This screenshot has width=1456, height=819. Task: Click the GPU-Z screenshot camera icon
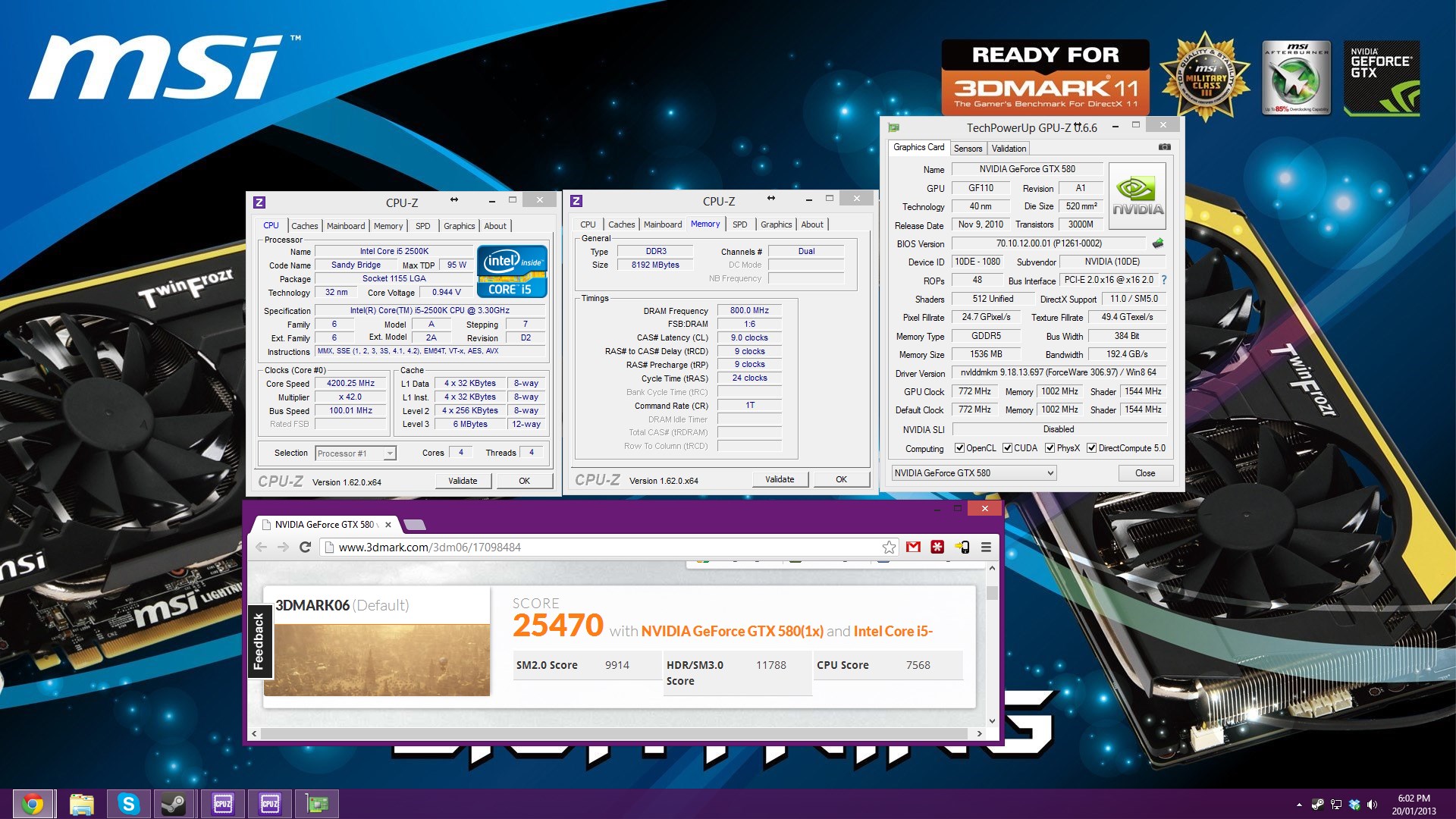coord(1164,147)
